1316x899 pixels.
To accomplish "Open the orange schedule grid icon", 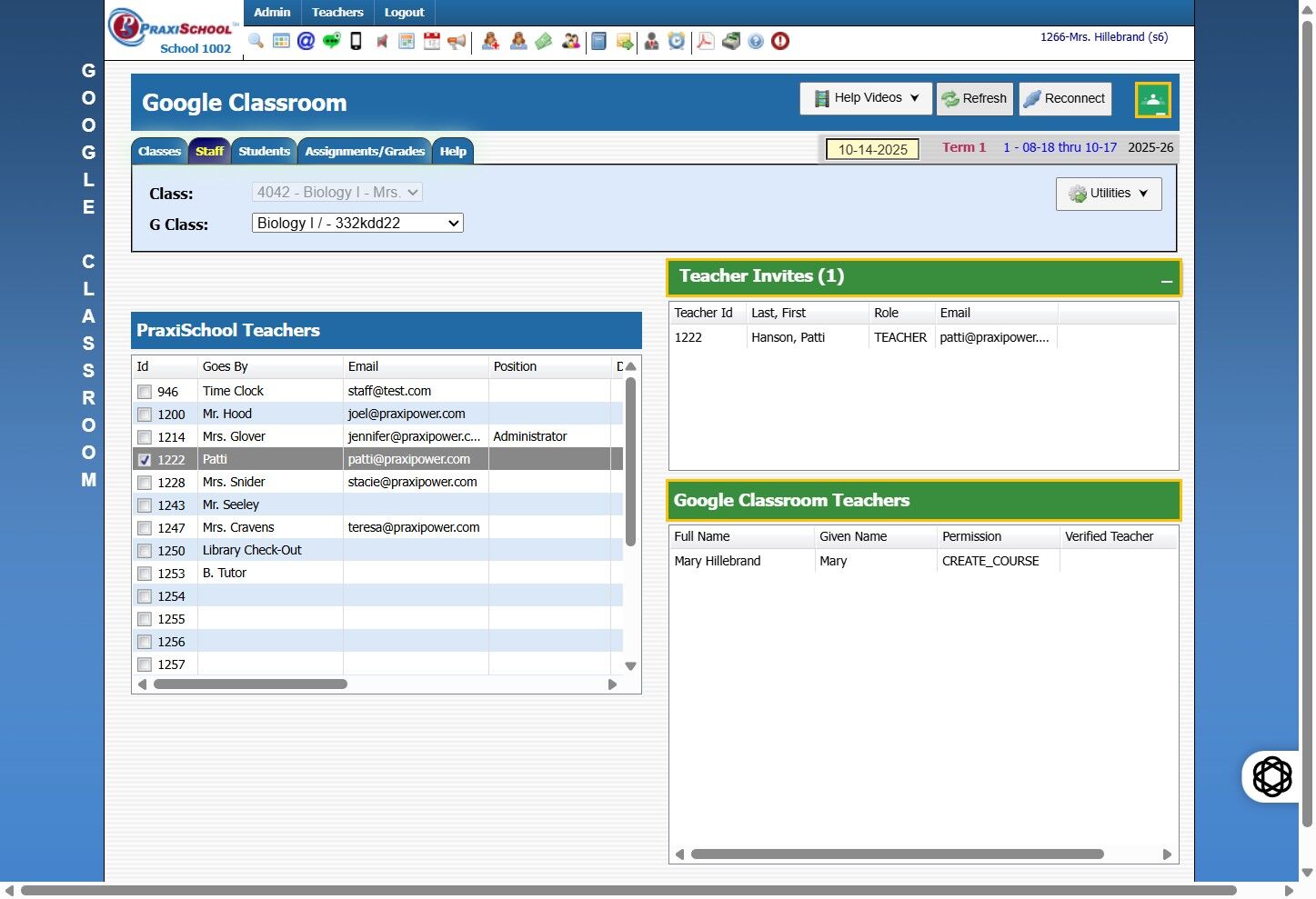I will [x=407, y=41].
